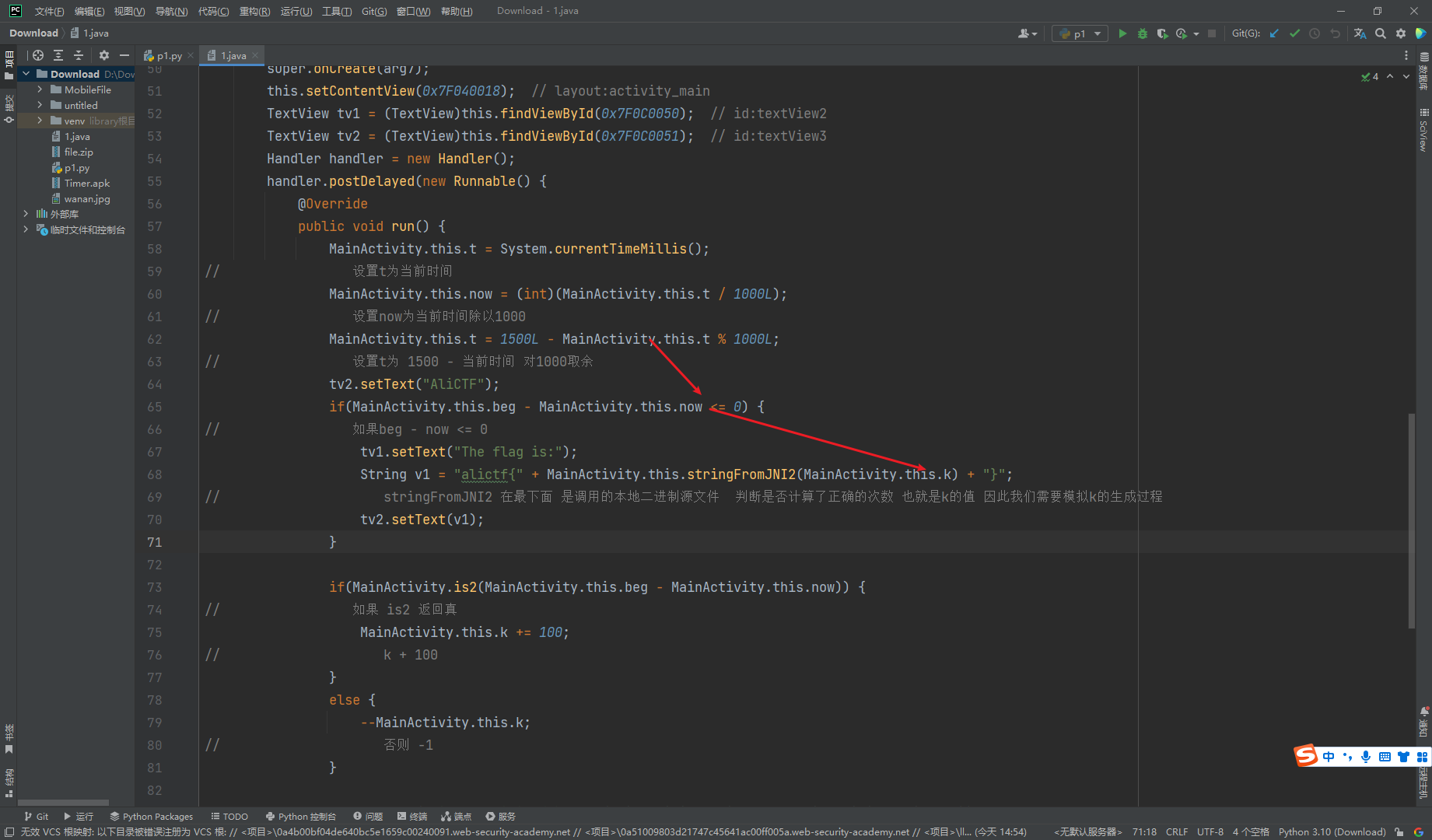Screen dimensions: 1432x840
Task: Expand all in project tree
Action: (x=58, y=55)
